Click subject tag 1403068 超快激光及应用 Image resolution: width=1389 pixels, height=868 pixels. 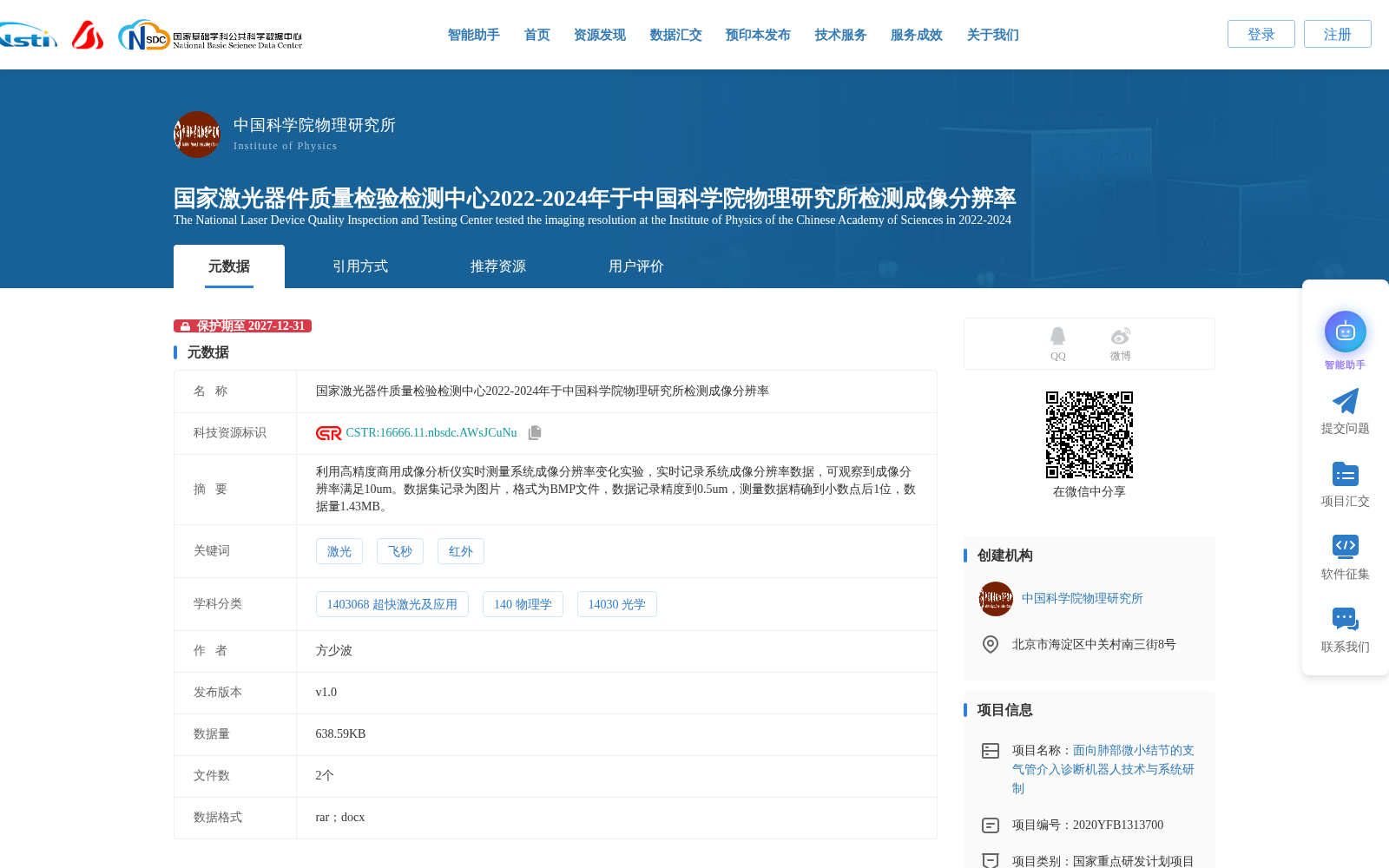[x=392, y=604]
